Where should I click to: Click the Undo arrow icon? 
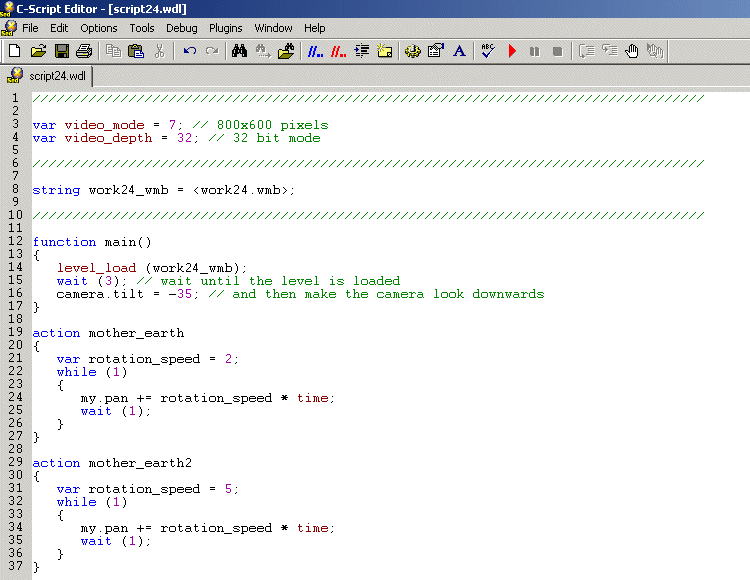(189, 51)
